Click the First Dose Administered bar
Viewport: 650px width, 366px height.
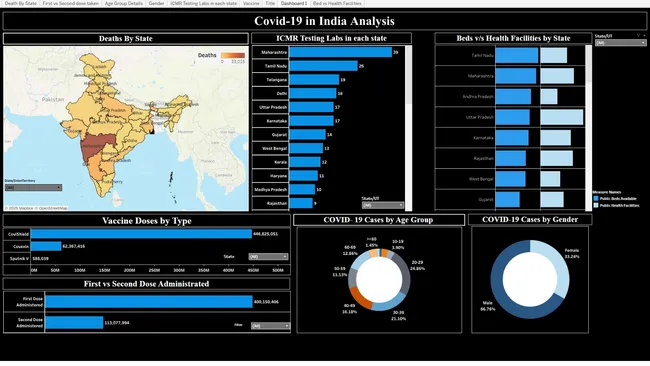pos(149,302)
